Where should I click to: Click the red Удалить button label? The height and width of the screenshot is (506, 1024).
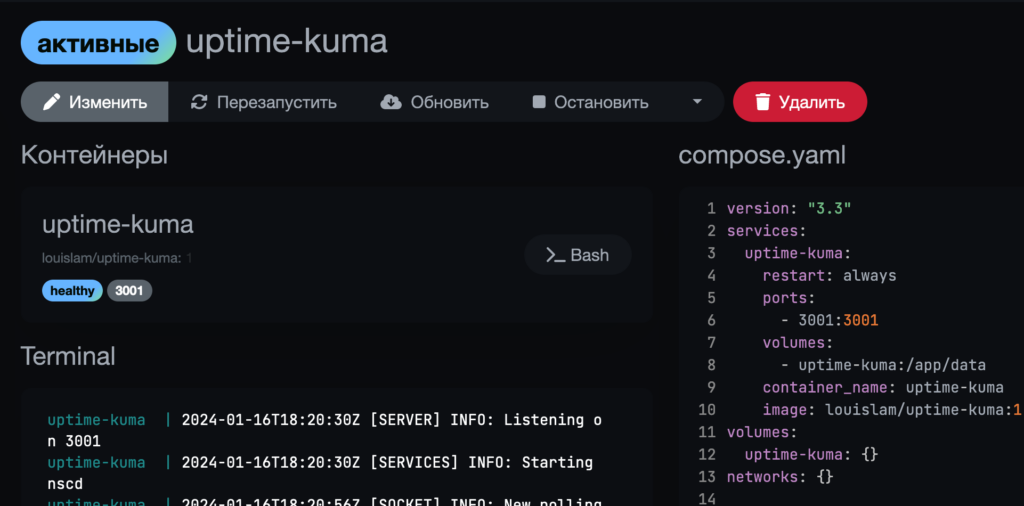pyautogui.click(x=812, y=103)
